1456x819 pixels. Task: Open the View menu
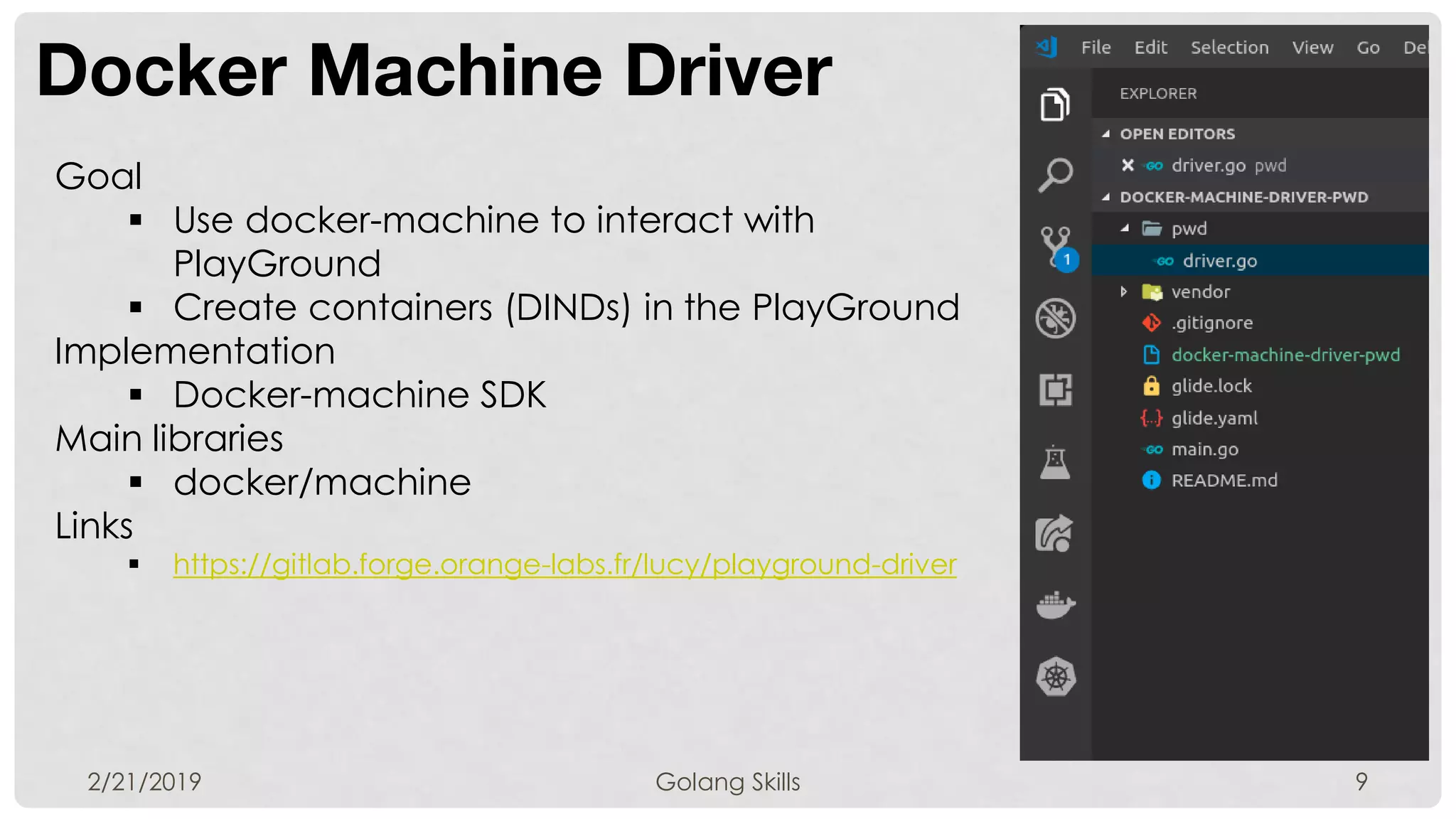[x=1312, y=48]
